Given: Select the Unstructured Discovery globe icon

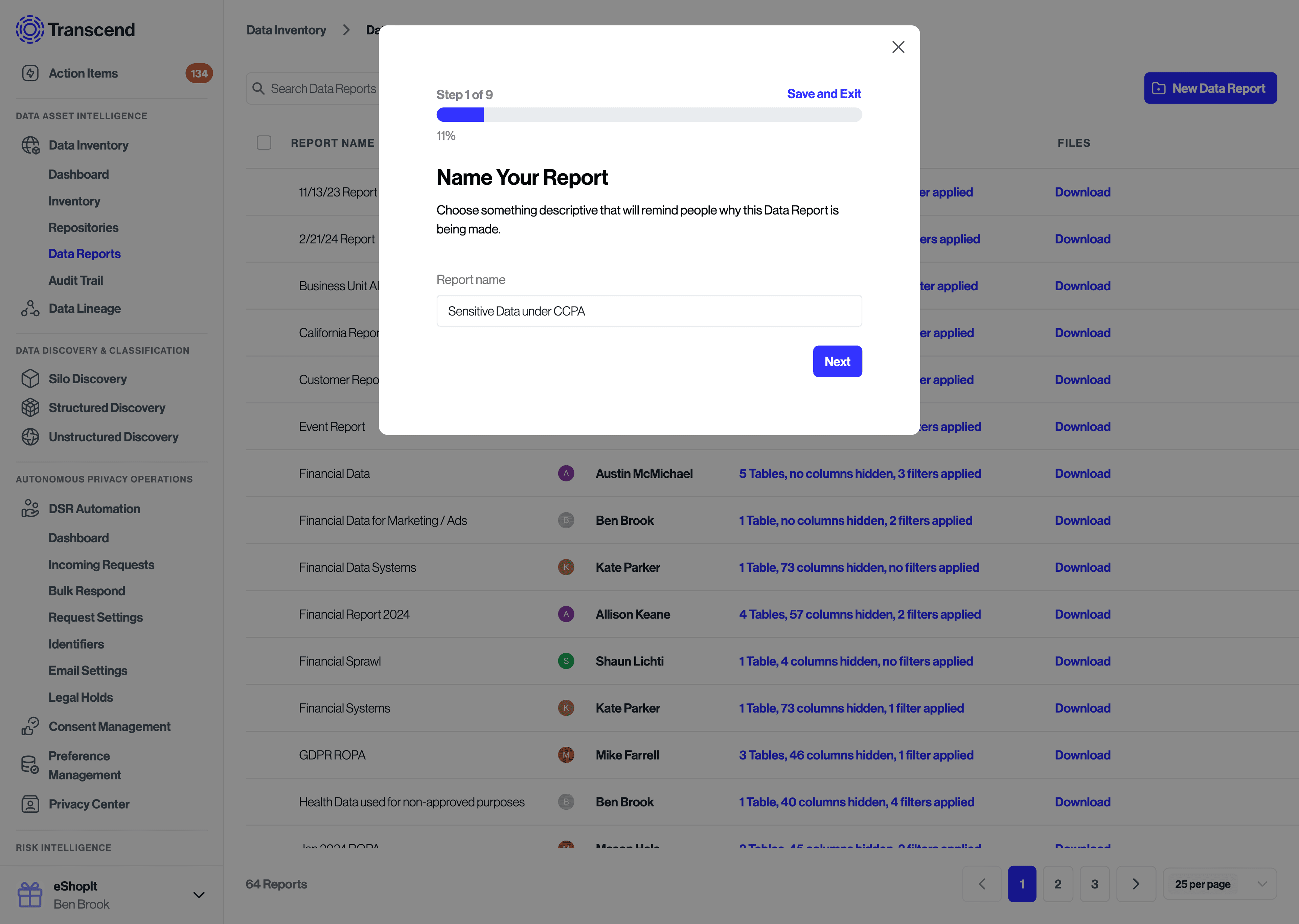Looking at the screenshot, I should click(30, 437).
